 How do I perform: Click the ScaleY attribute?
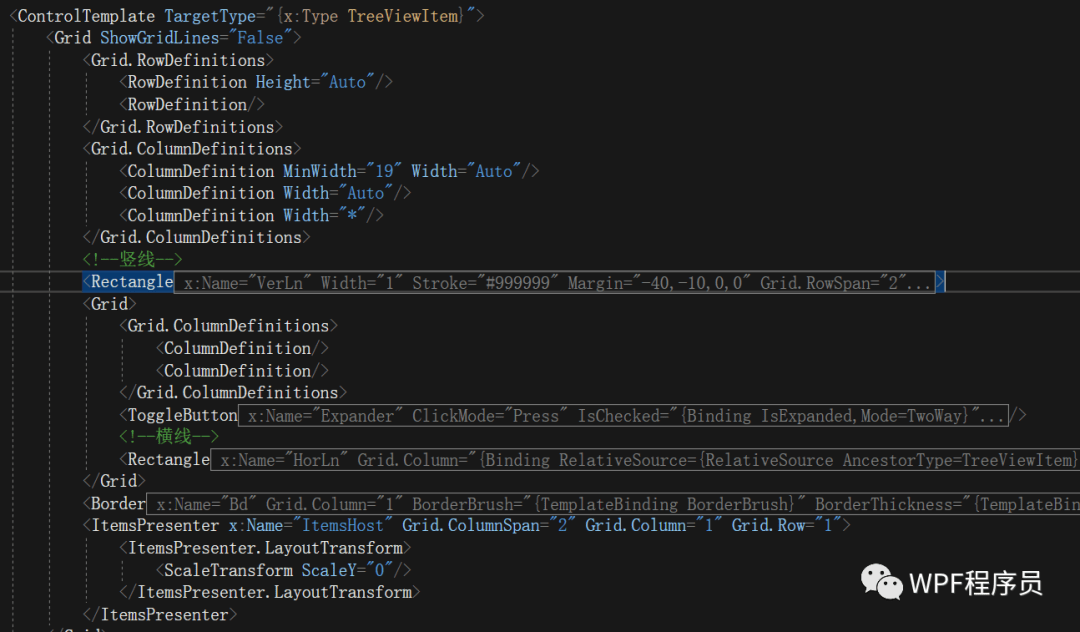[329, 571]
